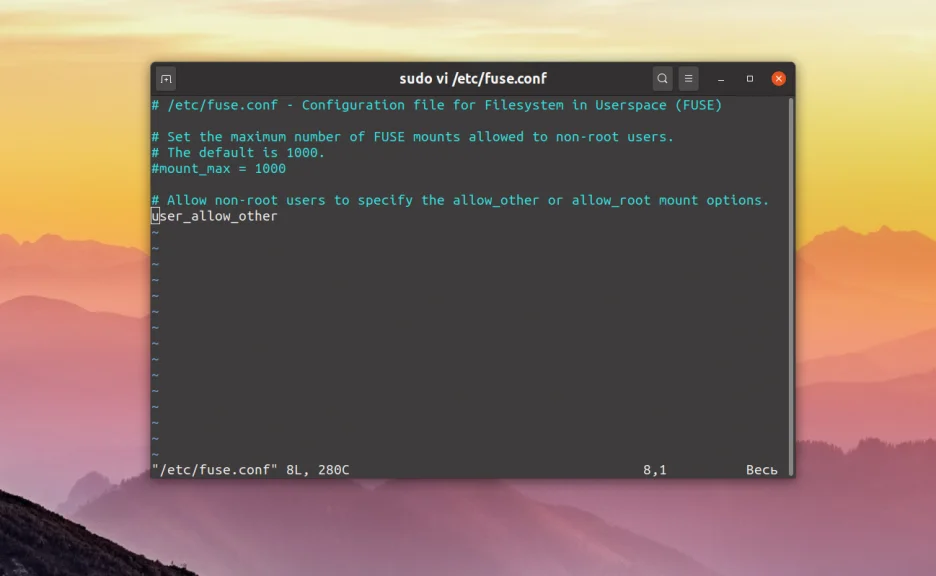Click the 8,1 cursor position indicator
Image resolution: width=936 pixels, height=576 pixels.
[x=654, y=468]
